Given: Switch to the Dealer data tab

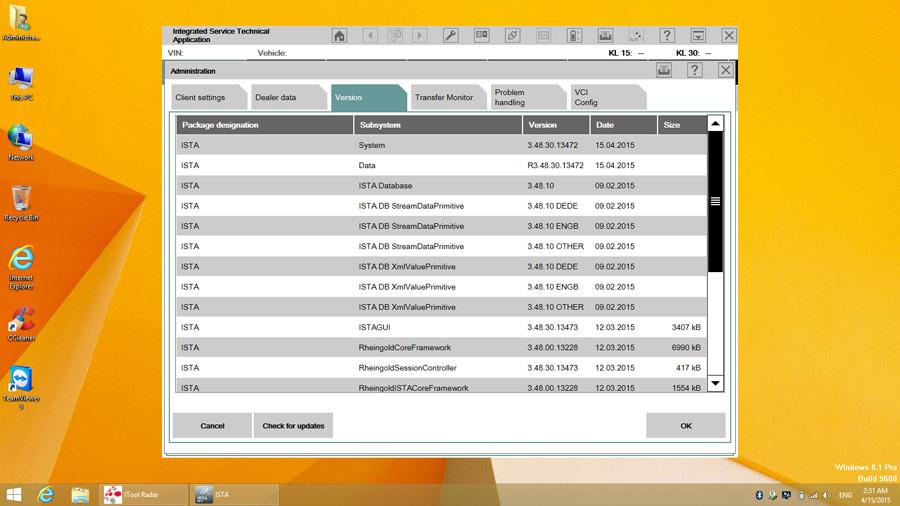Looking at the screenshot, I should tap(288, 98).
